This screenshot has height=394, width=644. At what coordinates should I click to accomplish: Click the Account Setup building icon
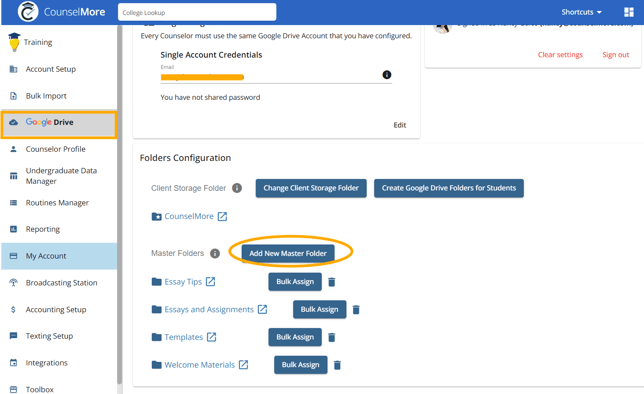coord(14,69)
